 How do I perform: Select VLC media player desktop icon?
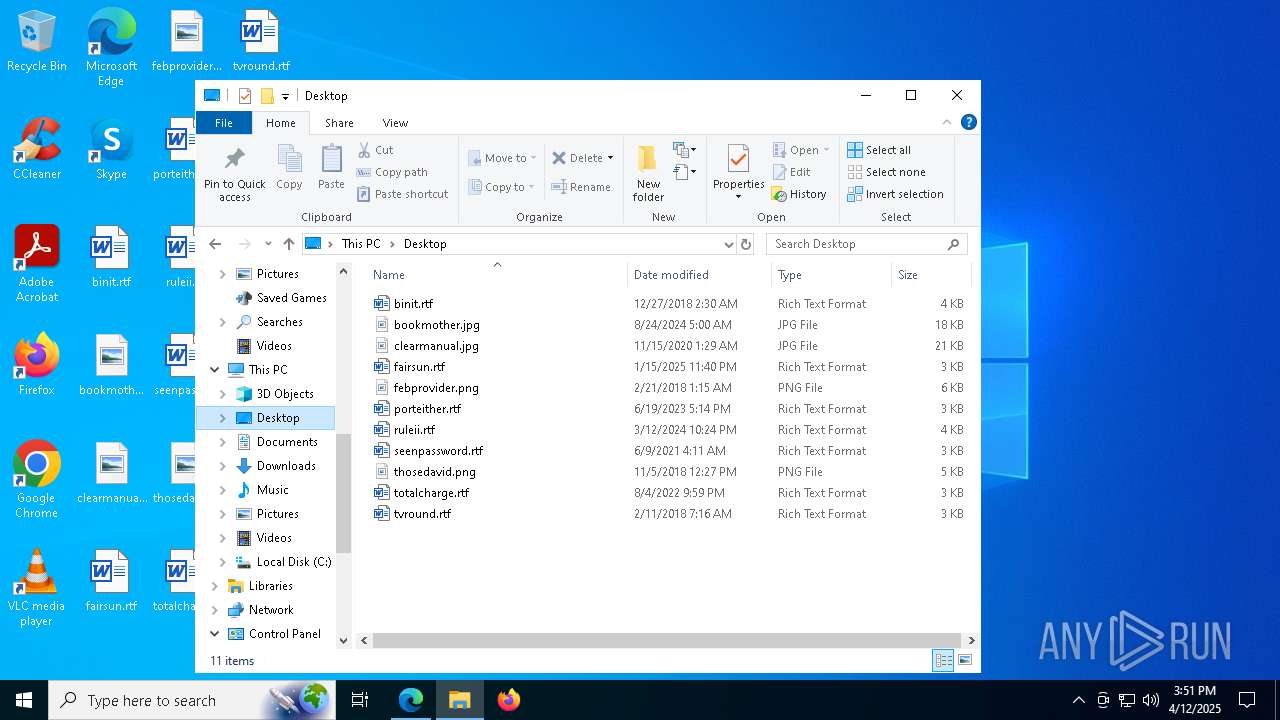coord(37,588)
